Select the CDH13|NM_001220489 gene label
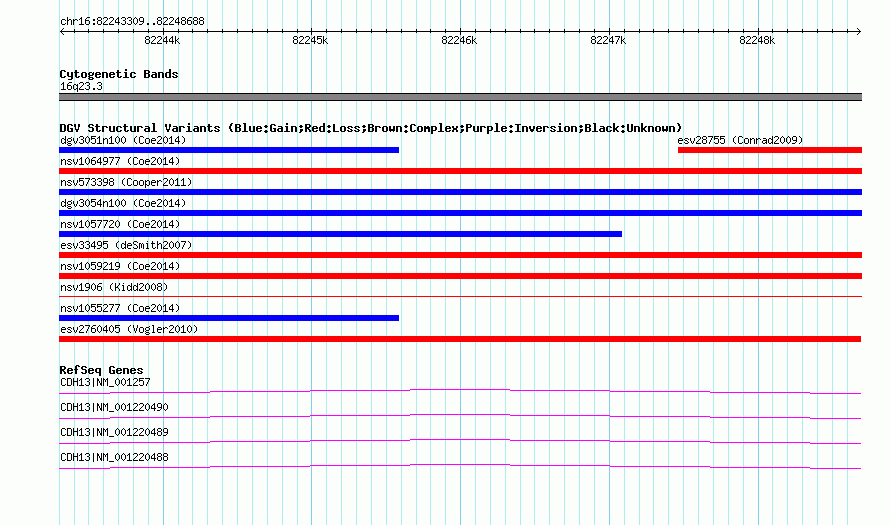The image size is (890, 525). coord(114,432)
